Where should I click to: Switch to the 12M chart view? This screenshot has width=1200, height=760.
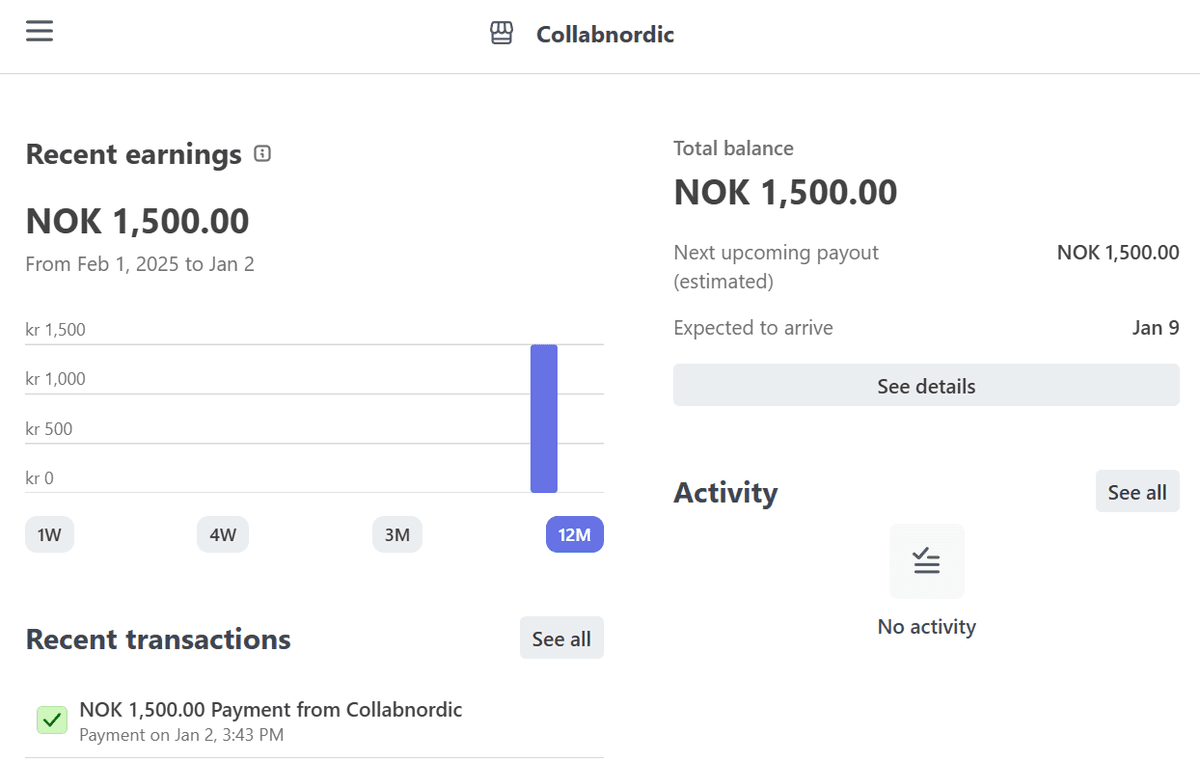click(x=574, y=534)
